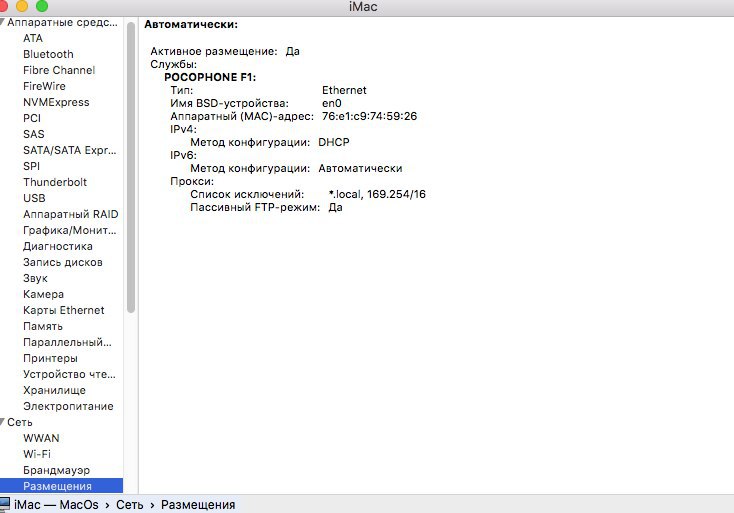Click the Активное размещение label

click(214, 51)
